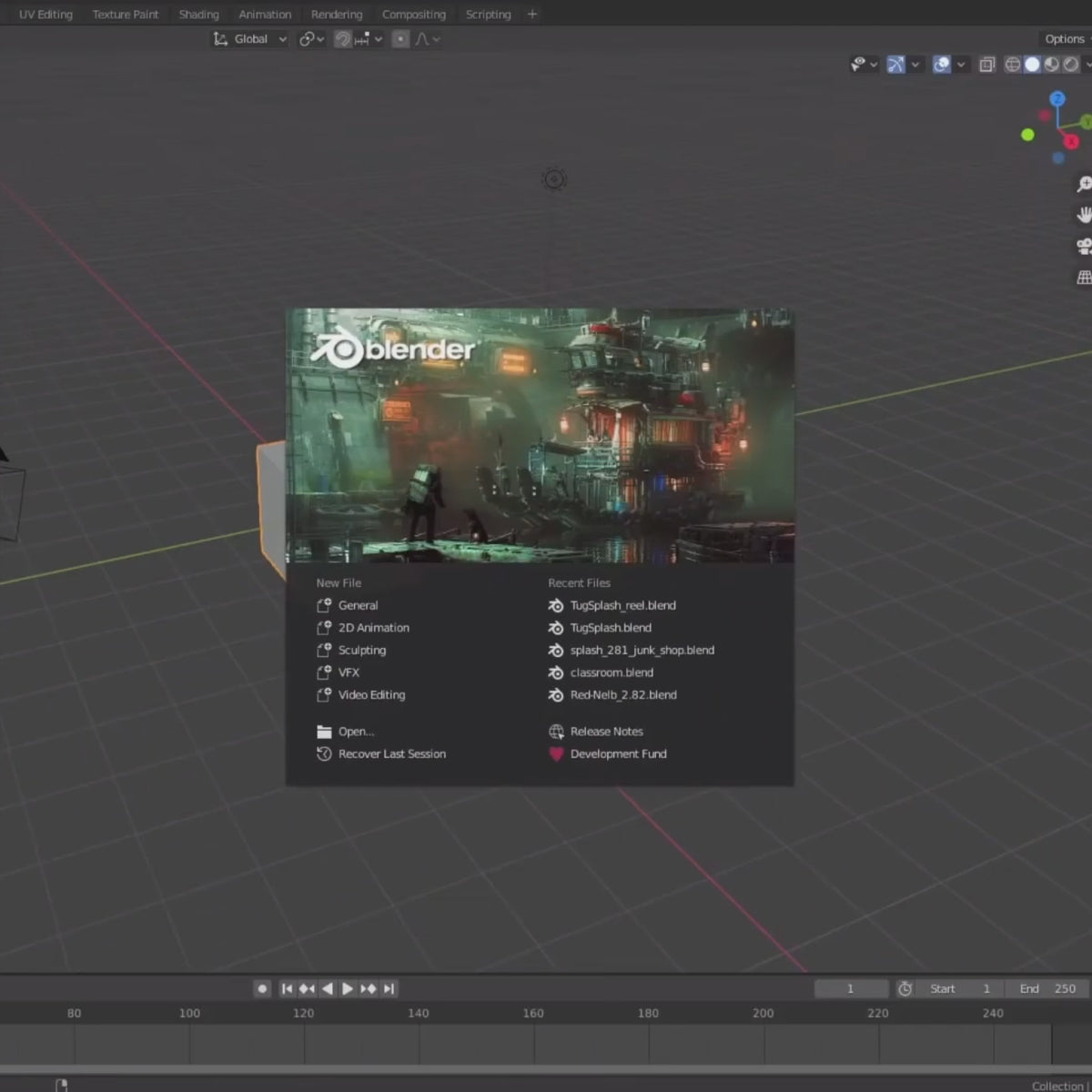
Task: Click the zoom magnifier icon in viewport
Action: point(1084,185)
